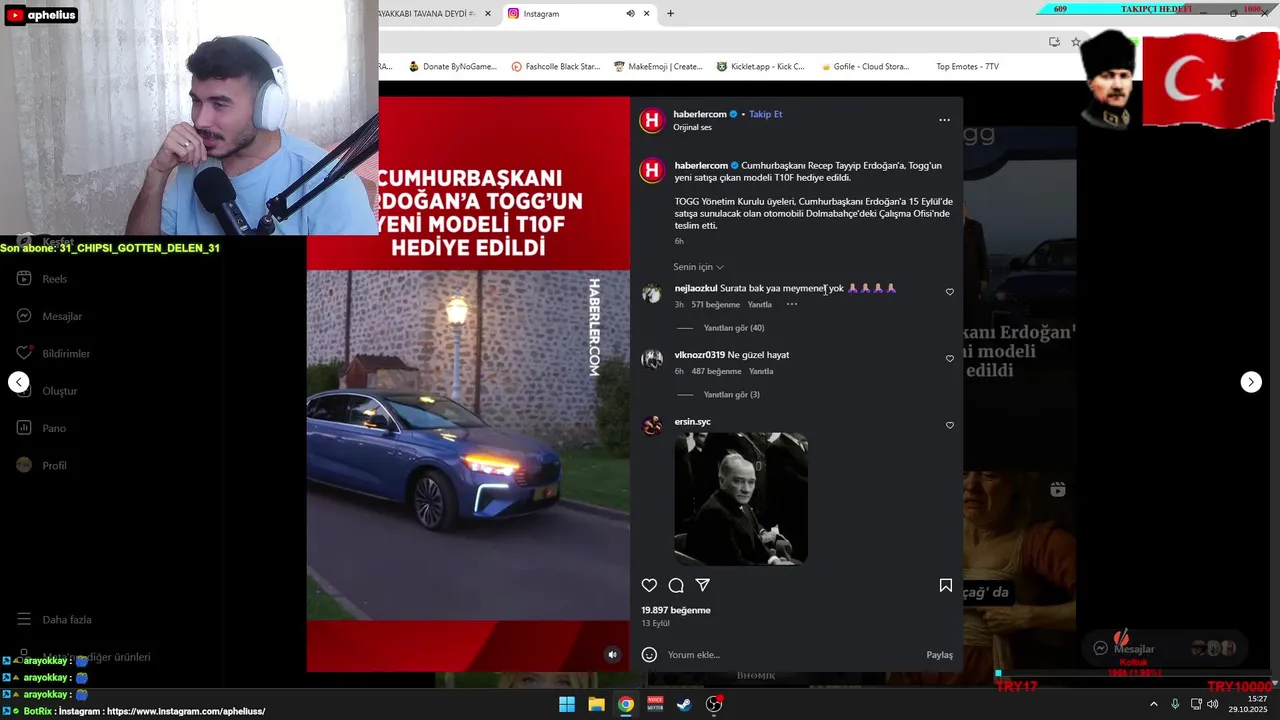The image size is (1280, 720).
Task: Open a new browser tab
Action: (x=670, y=14)
